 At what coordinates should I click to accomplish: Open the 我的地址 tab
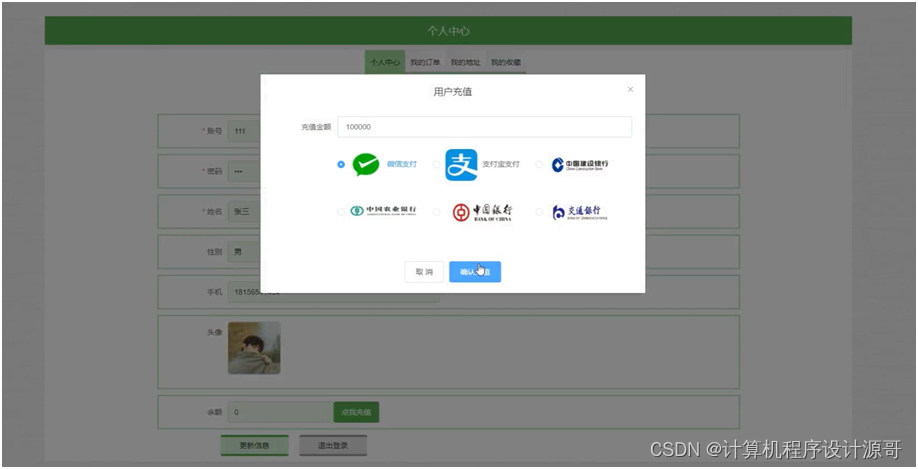pyautogui.click(x=465, y=62)
